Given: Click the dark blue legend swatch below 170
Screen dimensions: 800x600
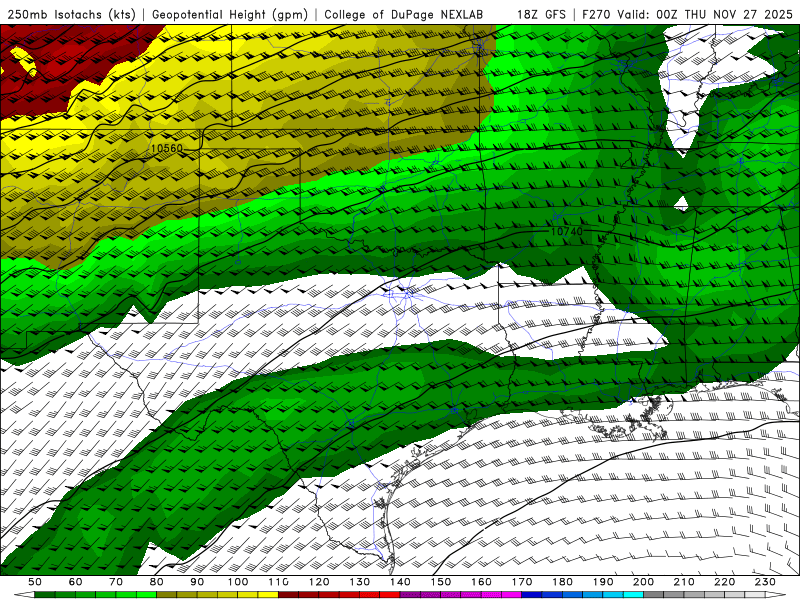Looking at the screenshot, I should click(532, 595).
